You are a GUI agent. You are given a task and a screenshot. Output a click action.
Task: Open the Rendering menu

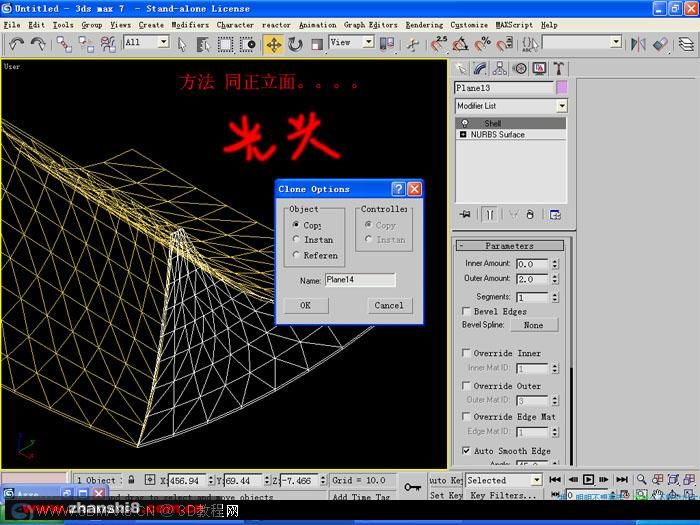(x=424, y=25)
